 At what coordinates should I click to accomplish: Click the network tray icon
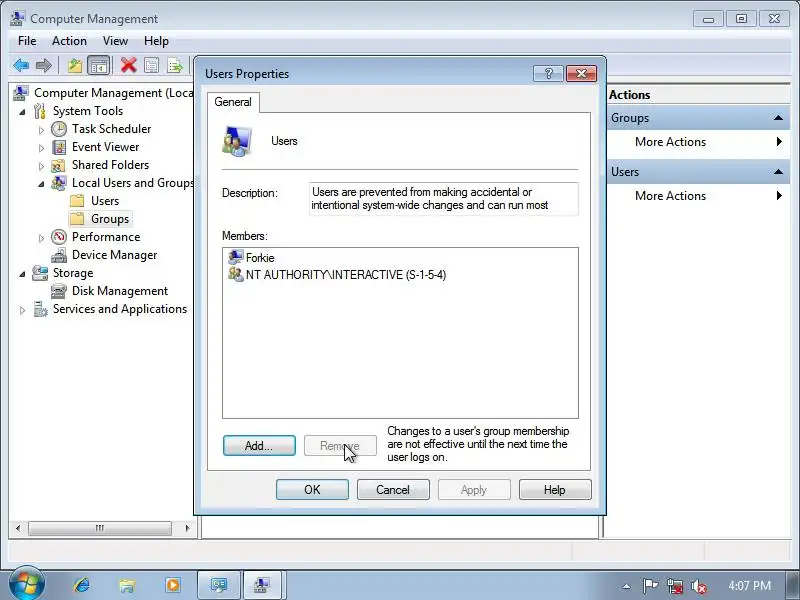tap(674, 586)
